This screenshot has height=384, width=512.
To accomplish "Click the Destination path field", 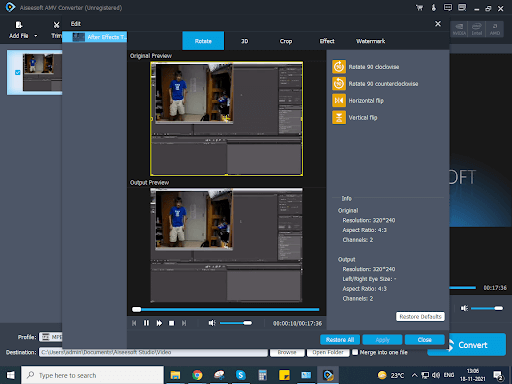I will click(153, 352).
